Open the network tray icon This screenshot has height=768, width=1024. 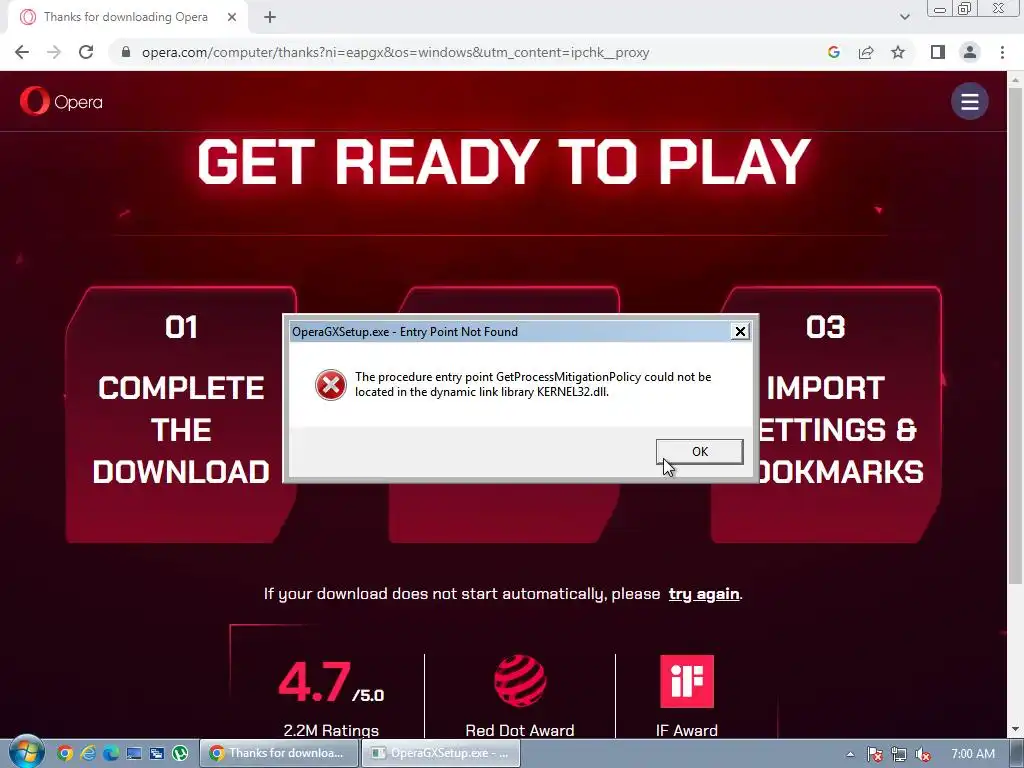[x=899, y=754]
